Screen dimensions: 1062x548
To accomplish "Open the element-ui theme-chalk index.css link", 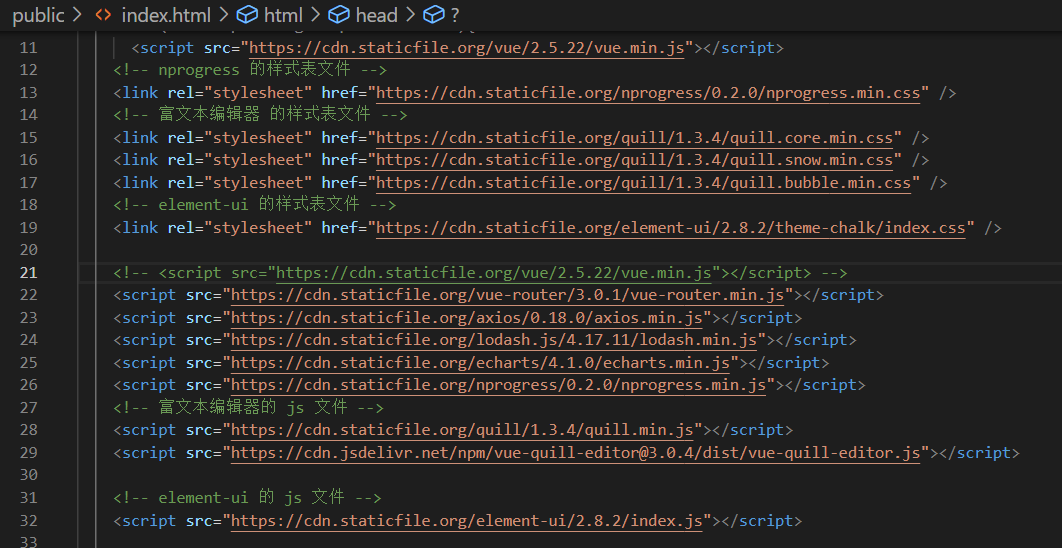I will 671,228.
